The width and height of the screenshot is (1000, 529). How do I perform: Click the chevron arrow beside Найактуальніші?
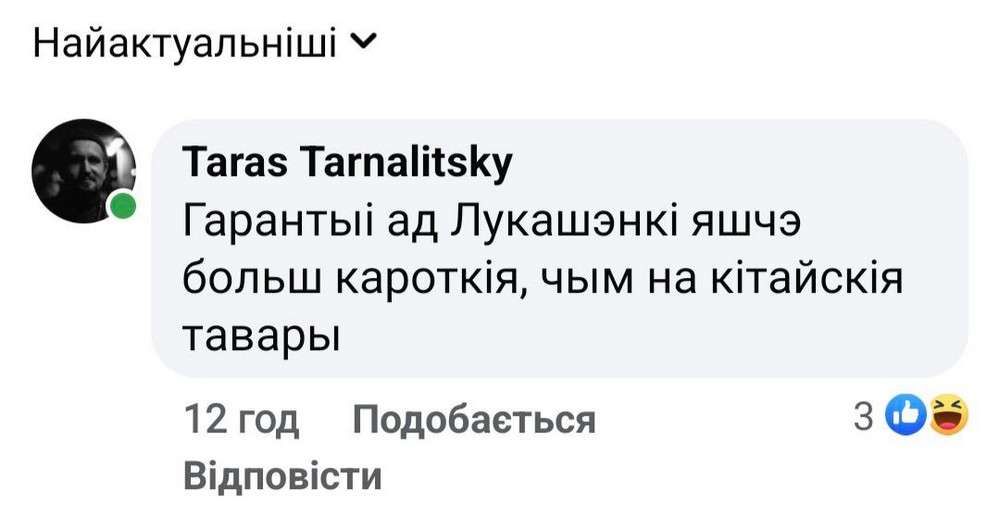point(367,44)
